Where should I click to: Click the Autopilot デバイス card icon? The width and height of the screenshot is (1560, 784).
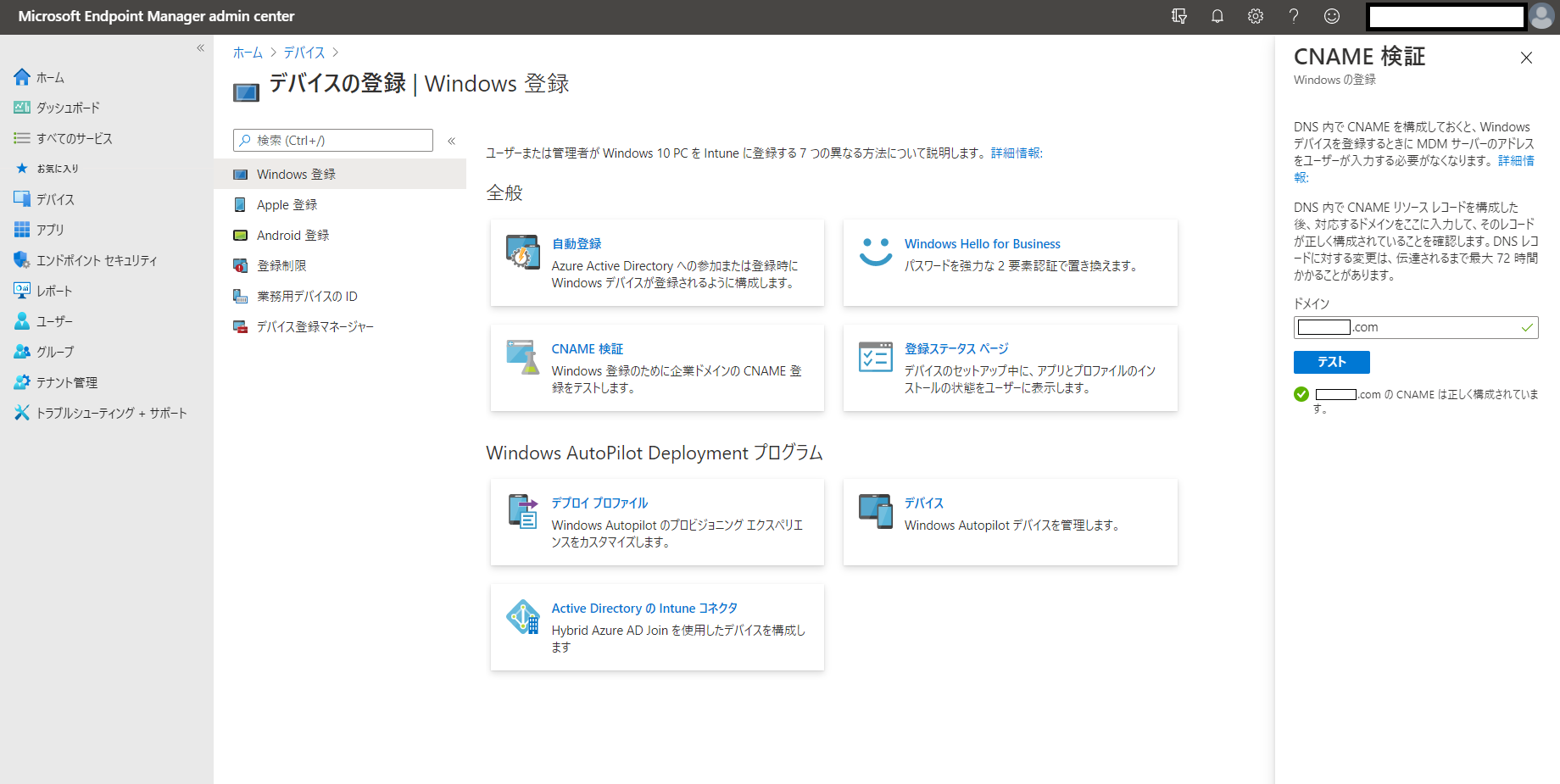876,511
